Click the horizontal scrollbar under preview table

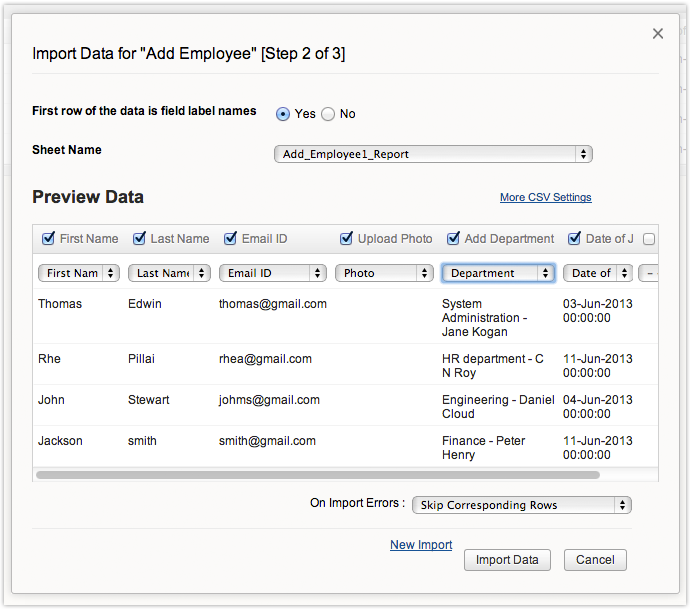(317, 475)
